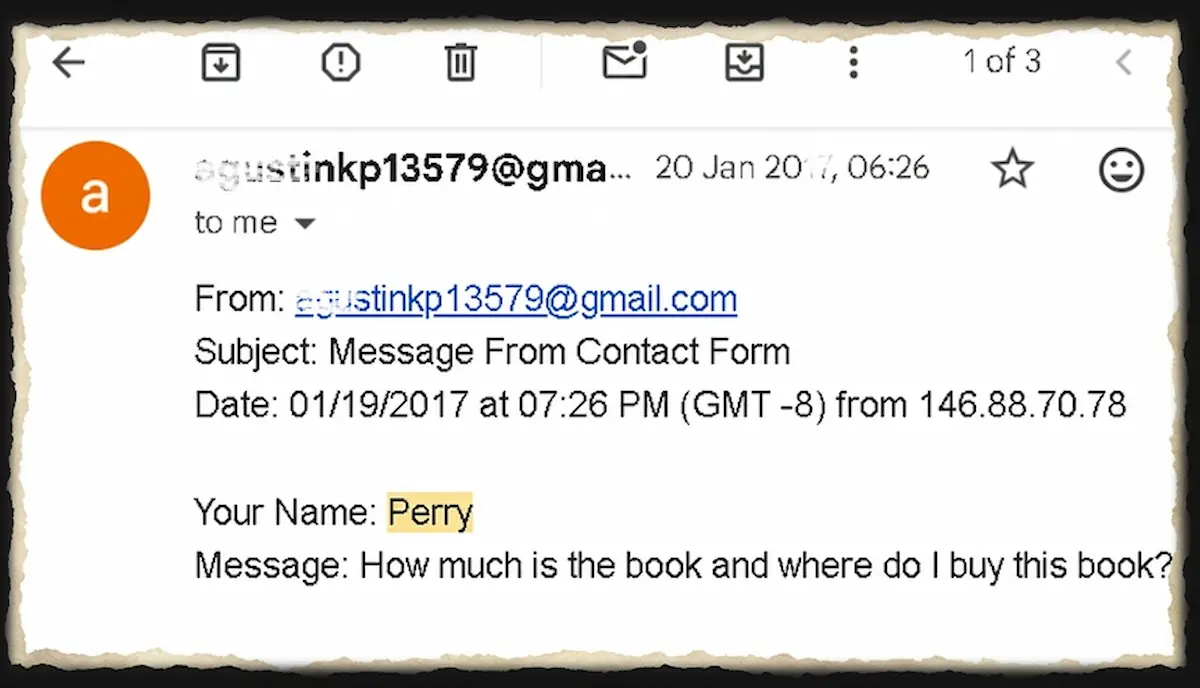Open the agustinkp13579@gmail.com email link
The width and height of the screenshot is (1200, 688).
(x=516, y=299)
